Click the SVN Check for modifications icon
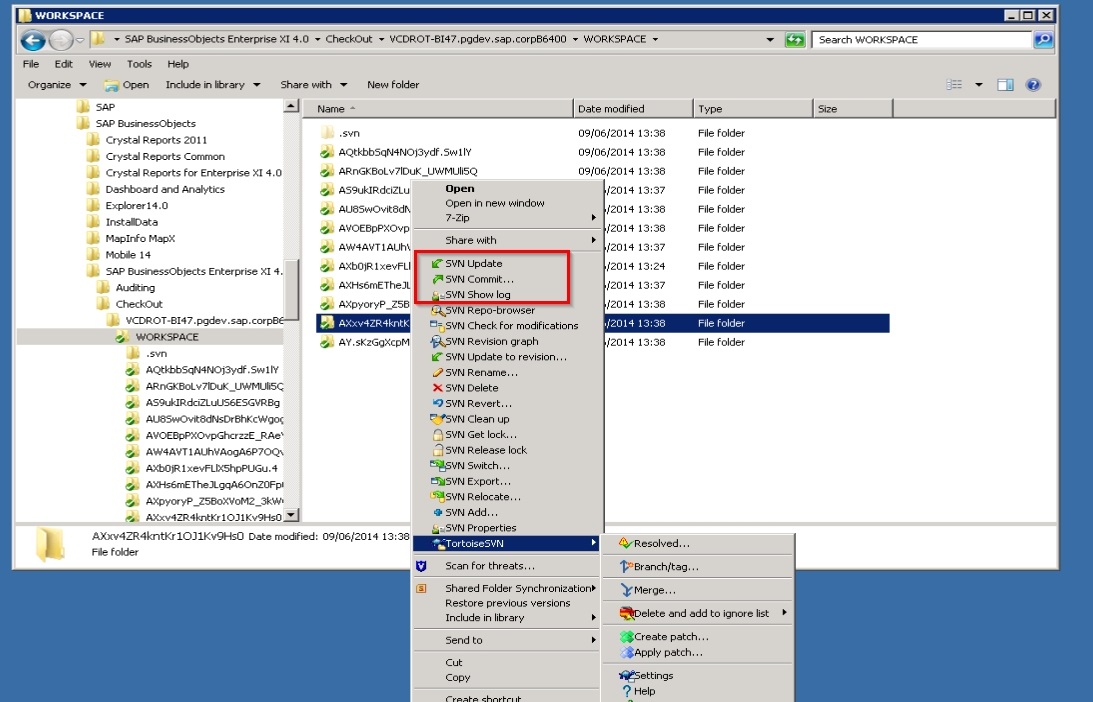This screenshot has width=1093, height=702. click(437, 326)
